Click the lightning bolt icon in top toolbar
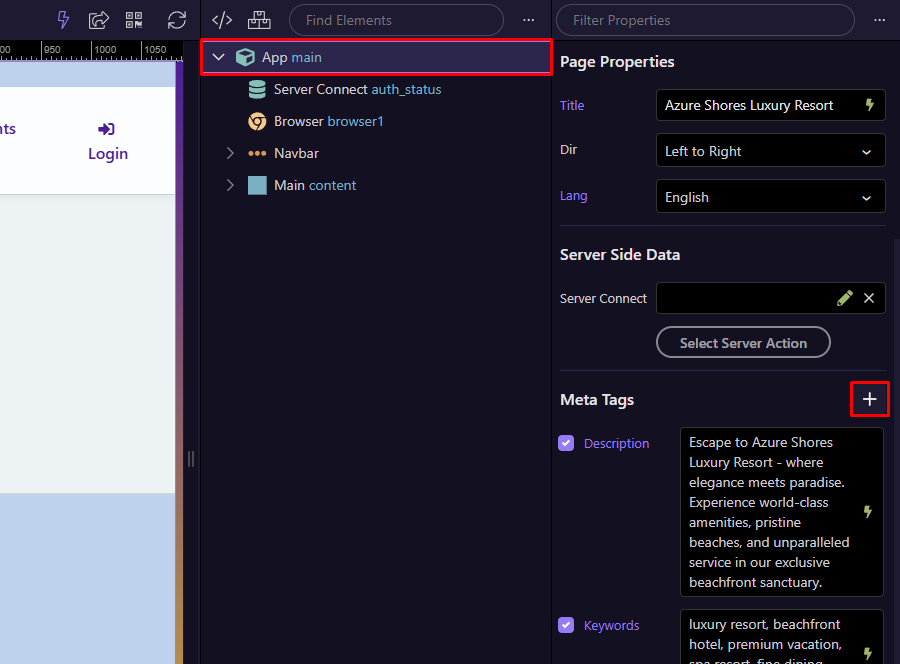900x664 pixels. [x=64, y=20]
